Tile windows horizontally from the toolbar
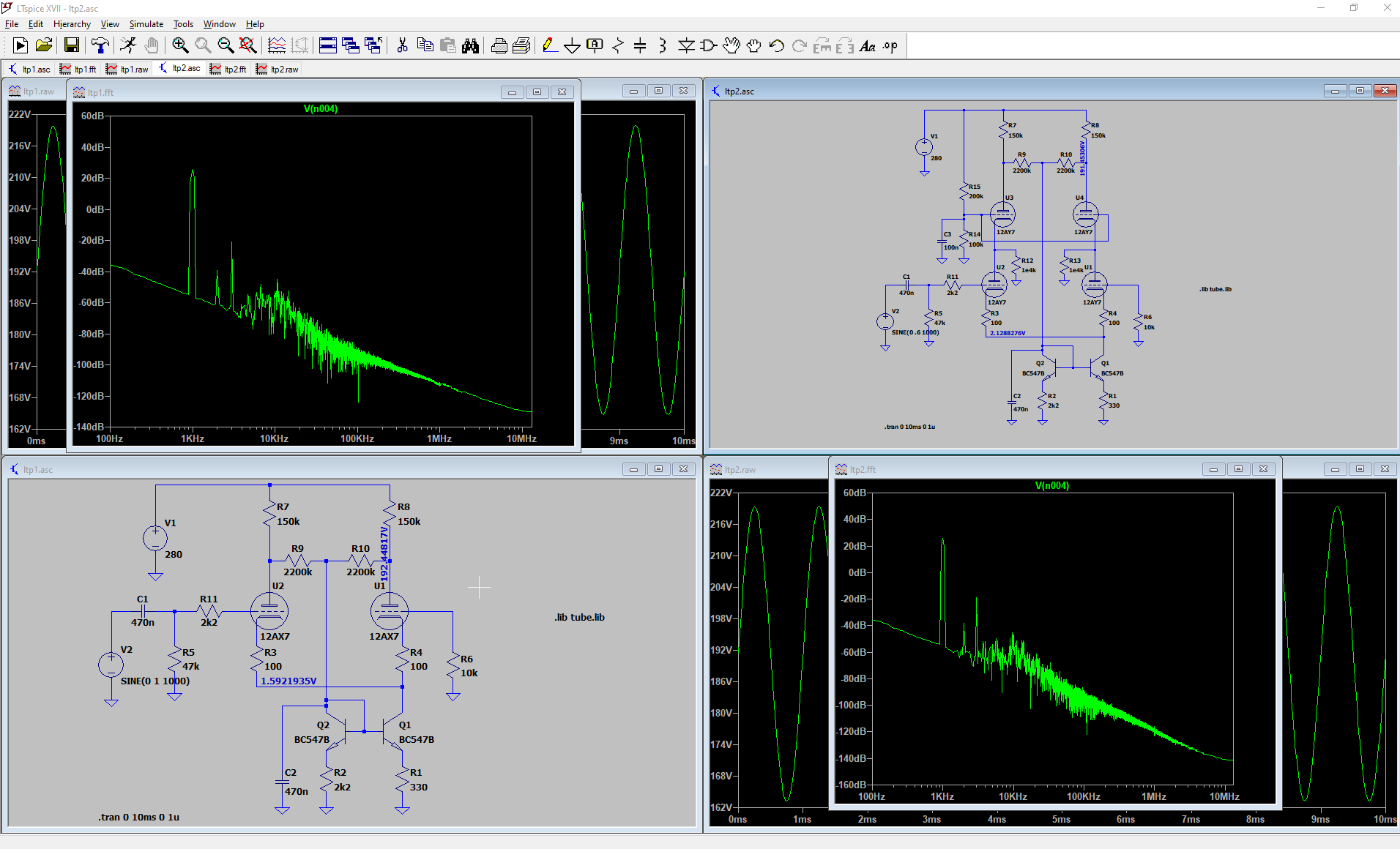Image resolution: width=1400 pixels, height=849 pixels. coord(328,46)
